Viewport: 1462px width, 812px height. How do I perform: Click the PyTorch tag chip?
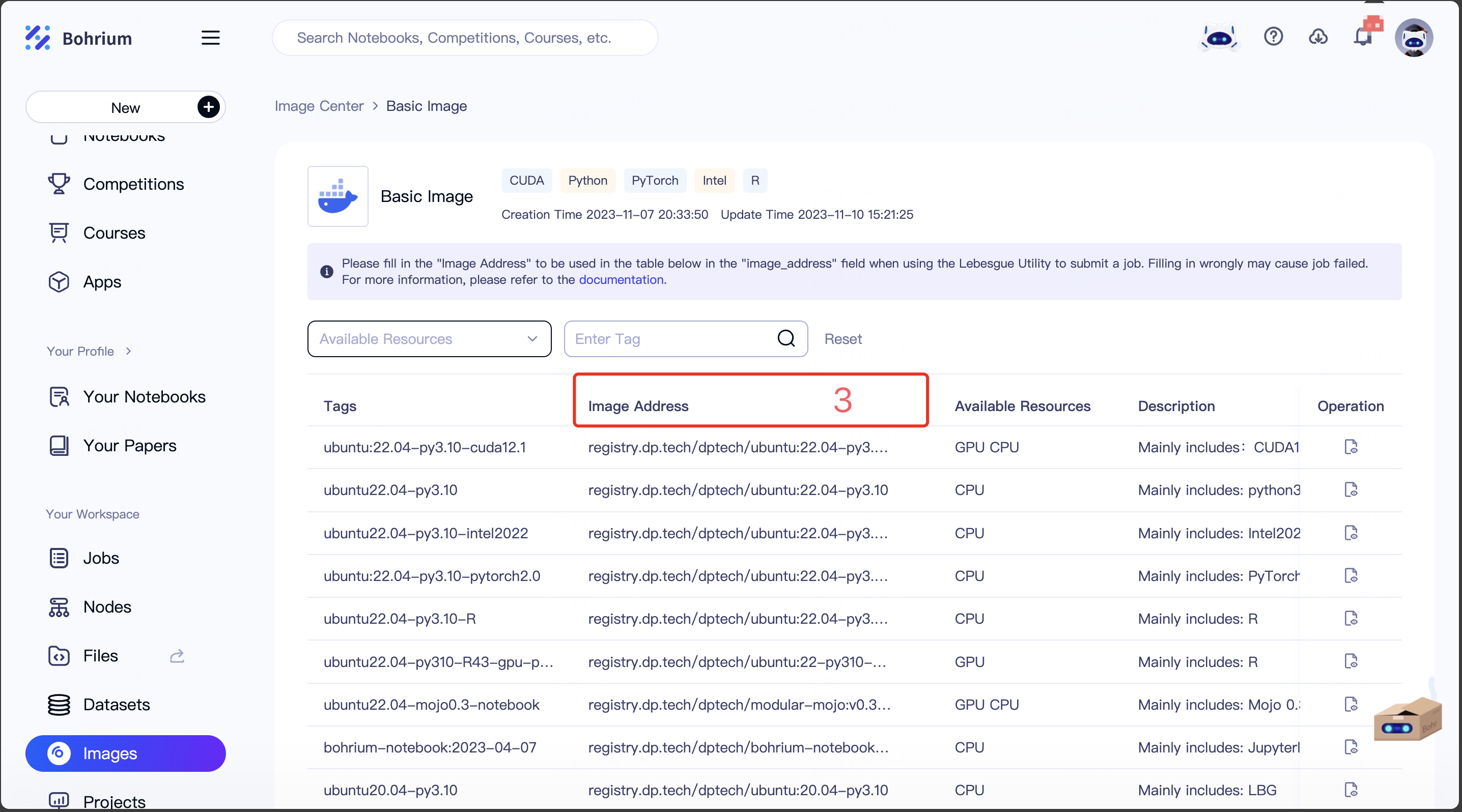[654, 180]
